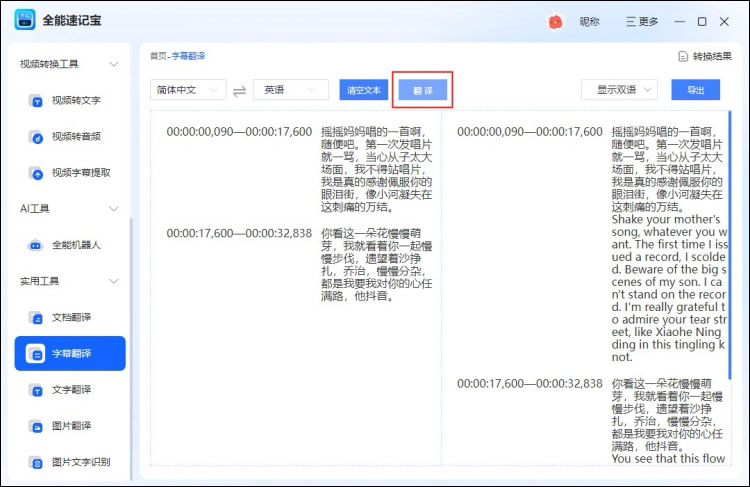Open 转换结果 conversion results link
The image size is (750, 487).
coord(705,56)
